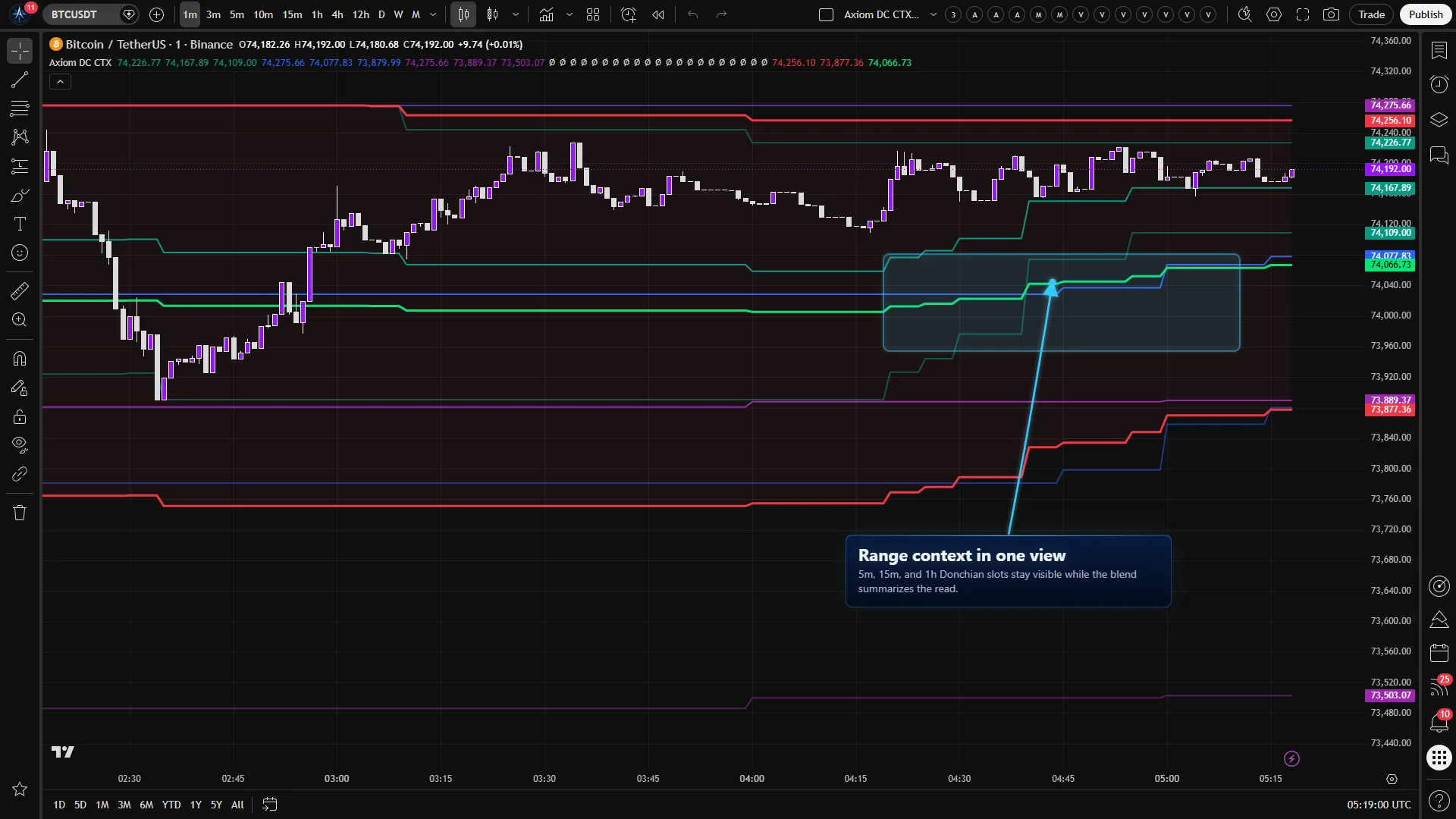1456x819 pixels.
Task: Toggle lock all drawing tools
Action: pos(20,416)
